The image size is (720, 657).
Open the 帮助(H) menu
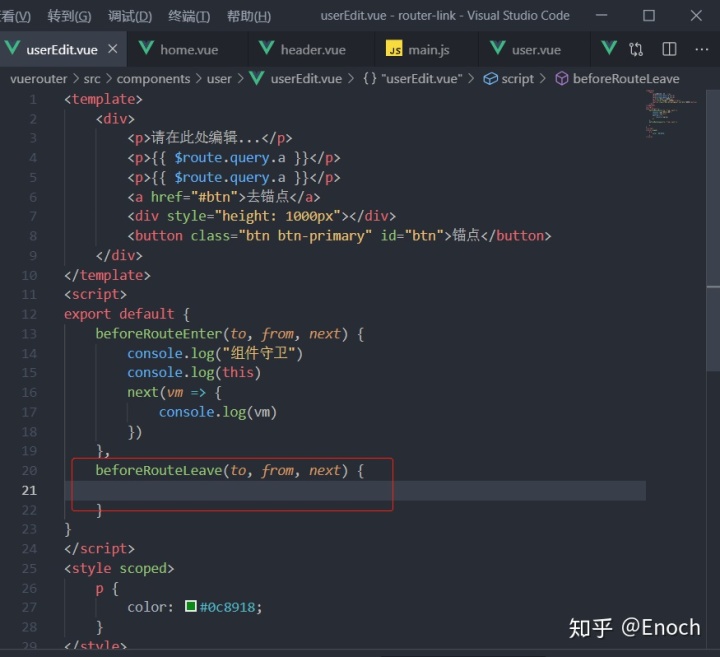coord(249,16)
